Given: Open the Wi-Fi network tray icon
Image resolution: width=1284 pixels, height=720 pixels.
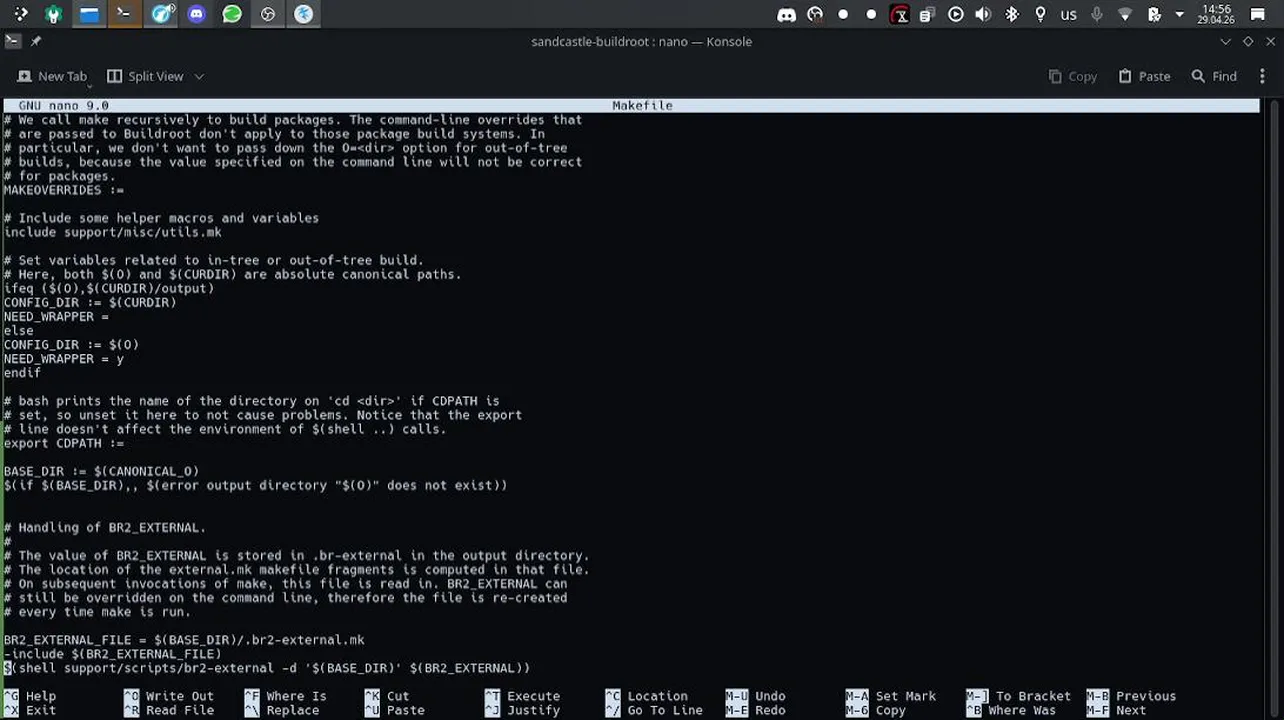Looking at the screenshot, I should click(x=1125, y=15).
